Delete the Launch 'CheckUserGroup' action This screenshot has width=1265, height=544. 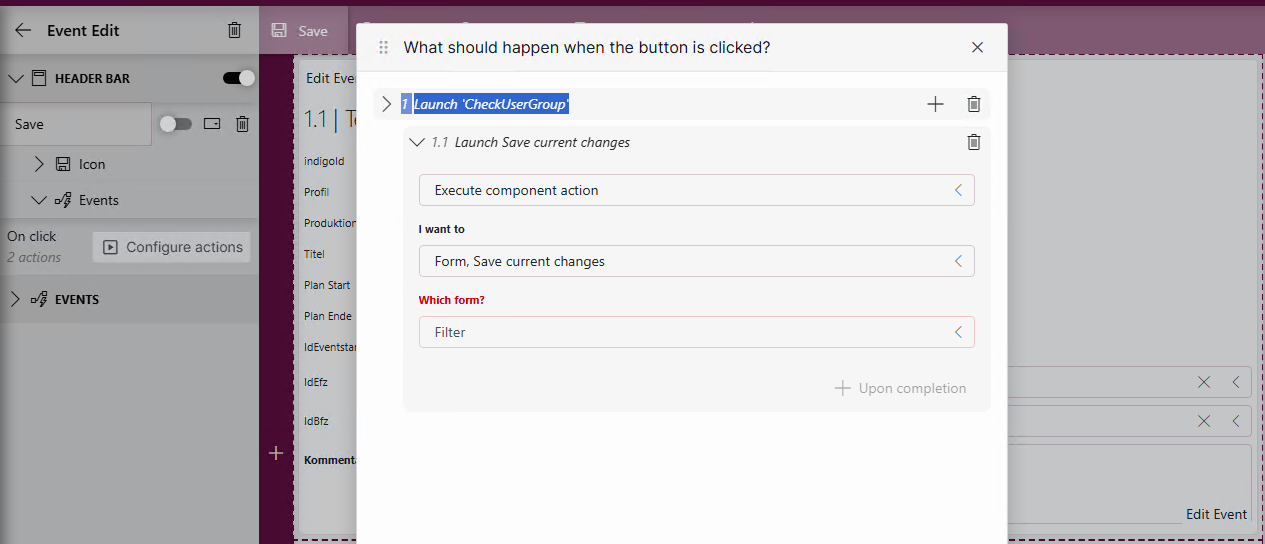(x=973, y=104)
